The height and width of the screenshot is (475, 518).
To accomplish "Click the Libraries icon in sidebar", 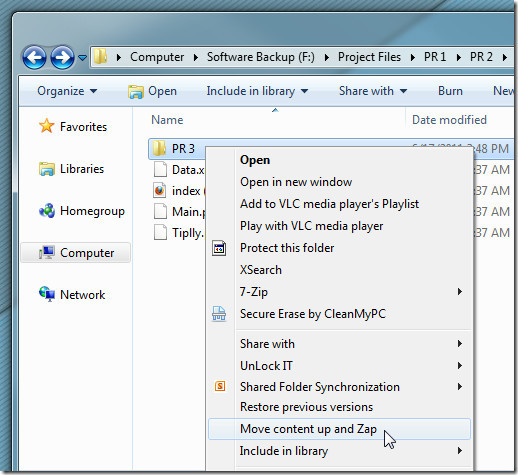I will coord(47,169).
